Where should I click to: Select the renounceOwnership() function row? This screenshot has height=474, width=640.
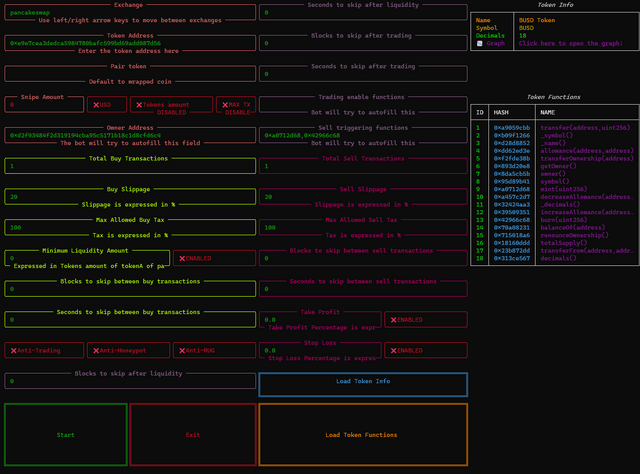(555, 235)
